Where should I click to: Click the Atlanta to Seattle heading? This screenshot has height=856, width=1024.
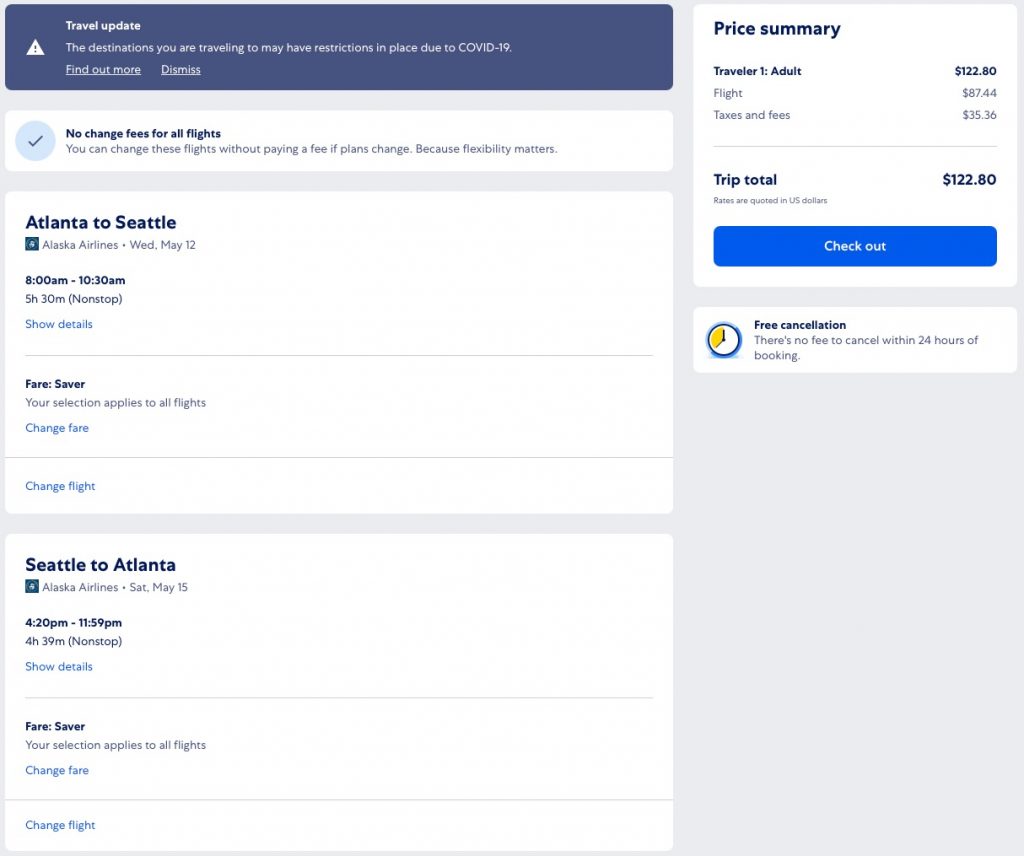point(100,222)
